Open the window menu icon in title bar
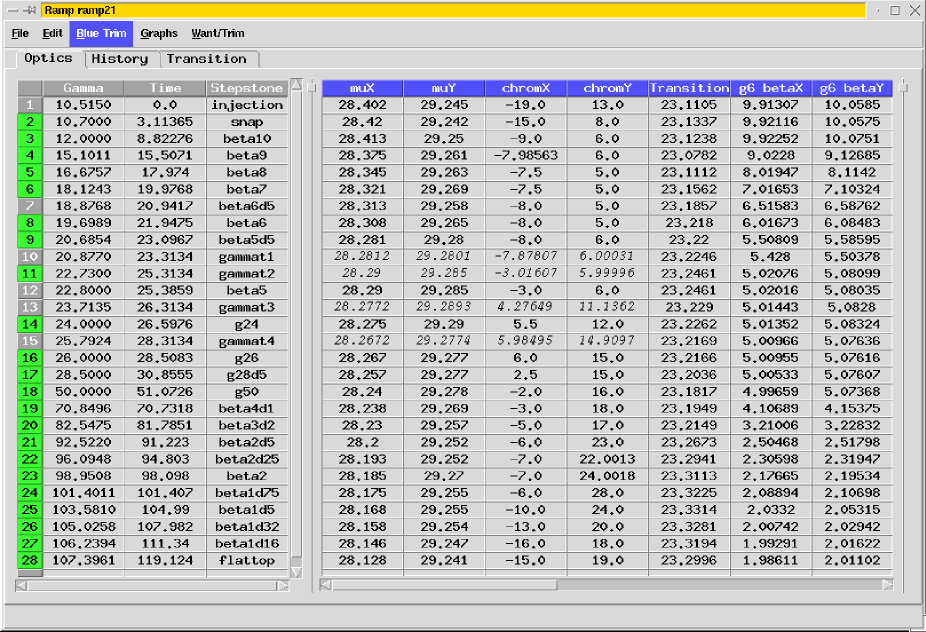Image resolution: width=926 pixels, height=632 pixels. (x=14, y=11)
